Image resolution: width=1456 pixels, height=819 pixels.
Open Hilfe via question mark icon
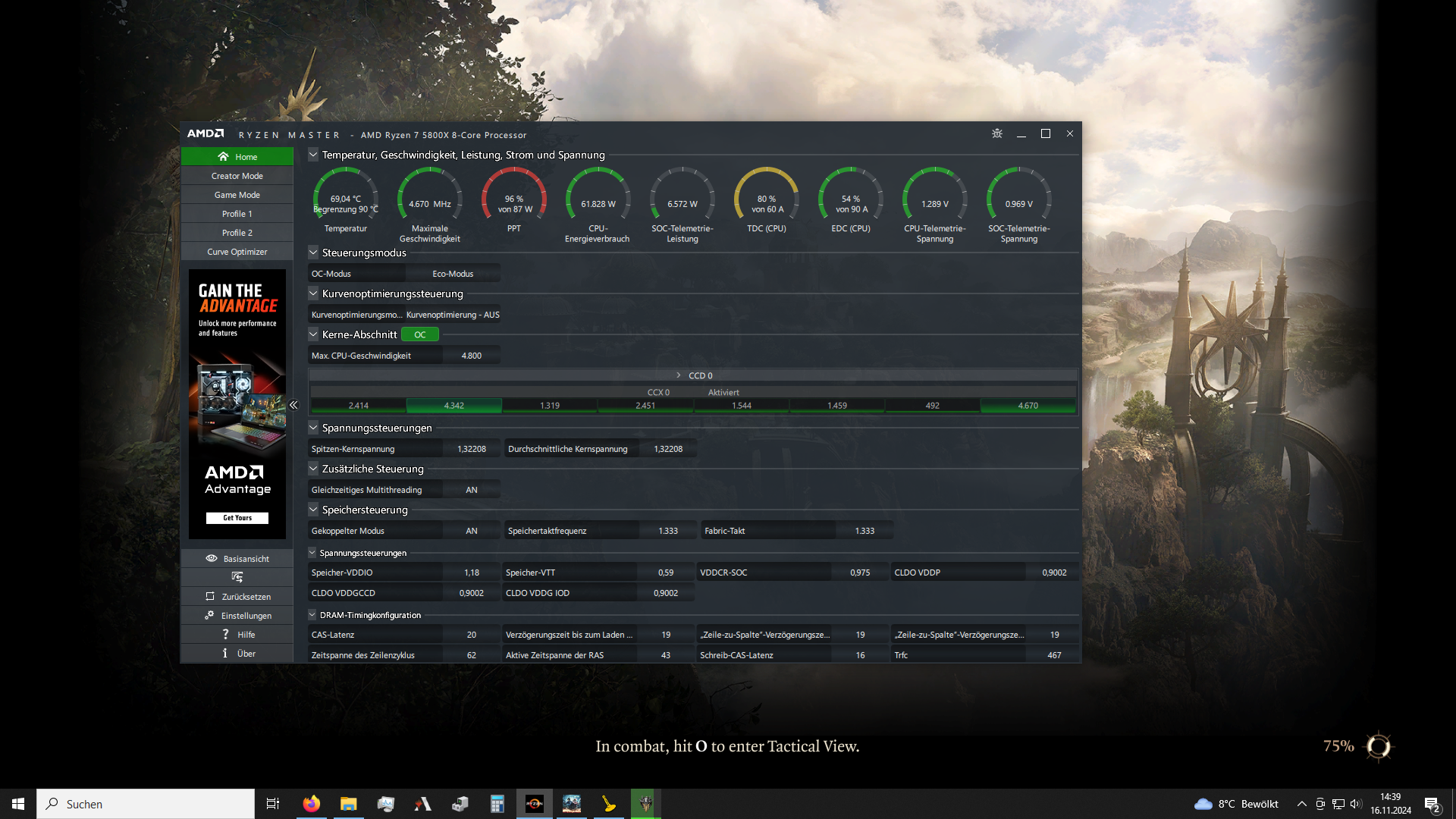(225, 634)
